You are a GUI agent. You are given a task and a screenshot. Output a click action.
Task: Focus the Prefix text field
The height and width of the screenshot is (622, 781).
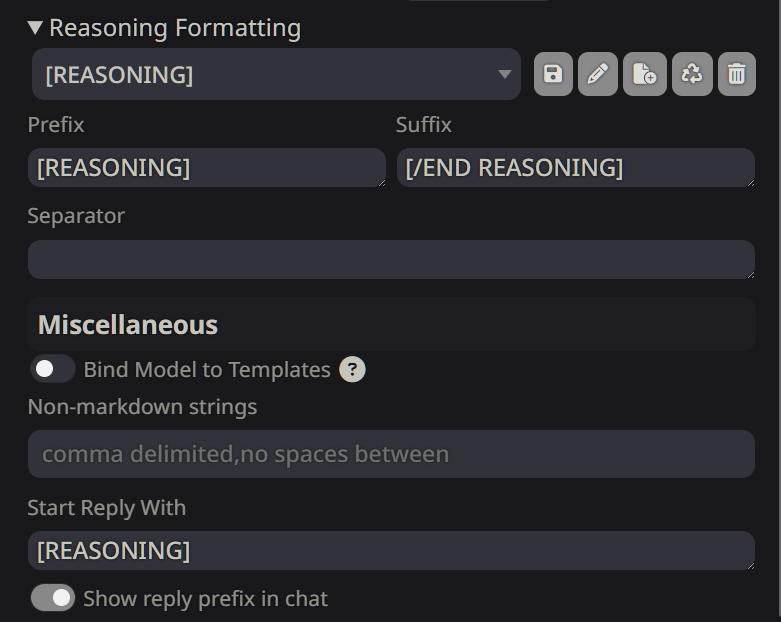point(206,167)
